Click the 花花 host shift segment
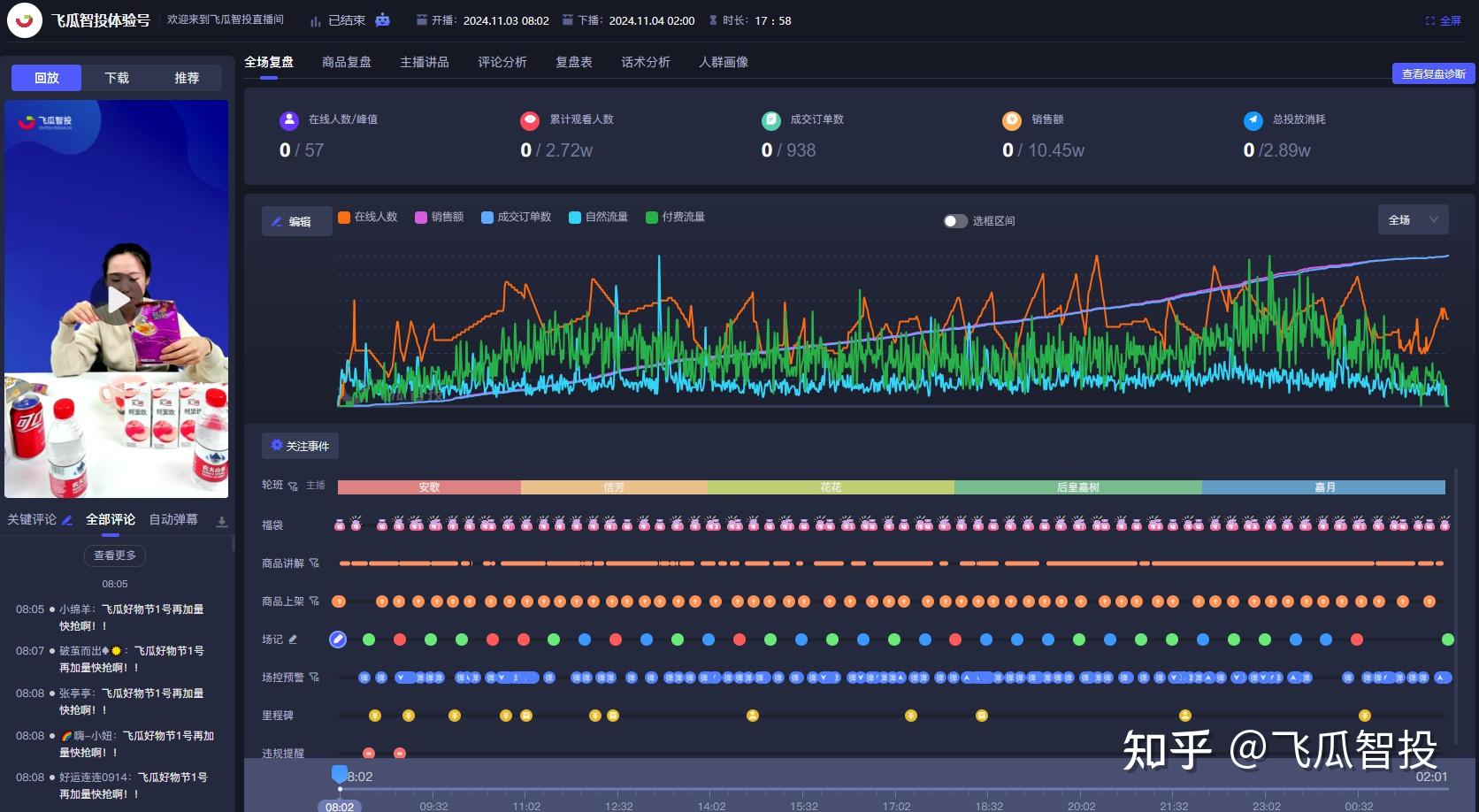 point(831,487)
